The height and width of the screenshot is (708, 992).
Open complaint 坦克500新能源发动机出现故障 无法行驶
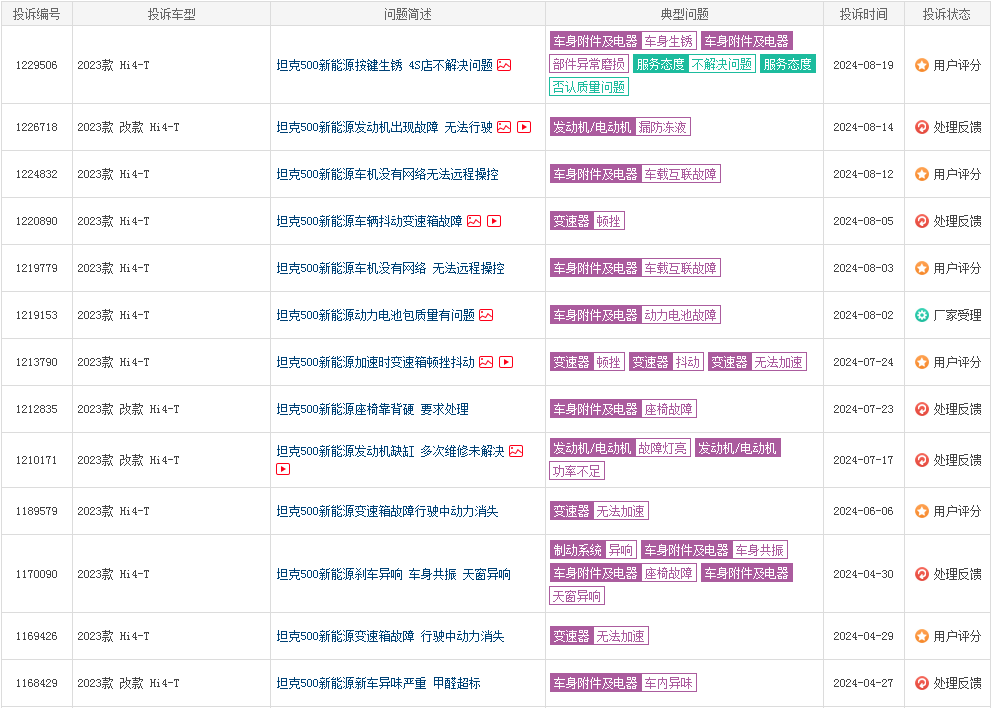(385, 127)
